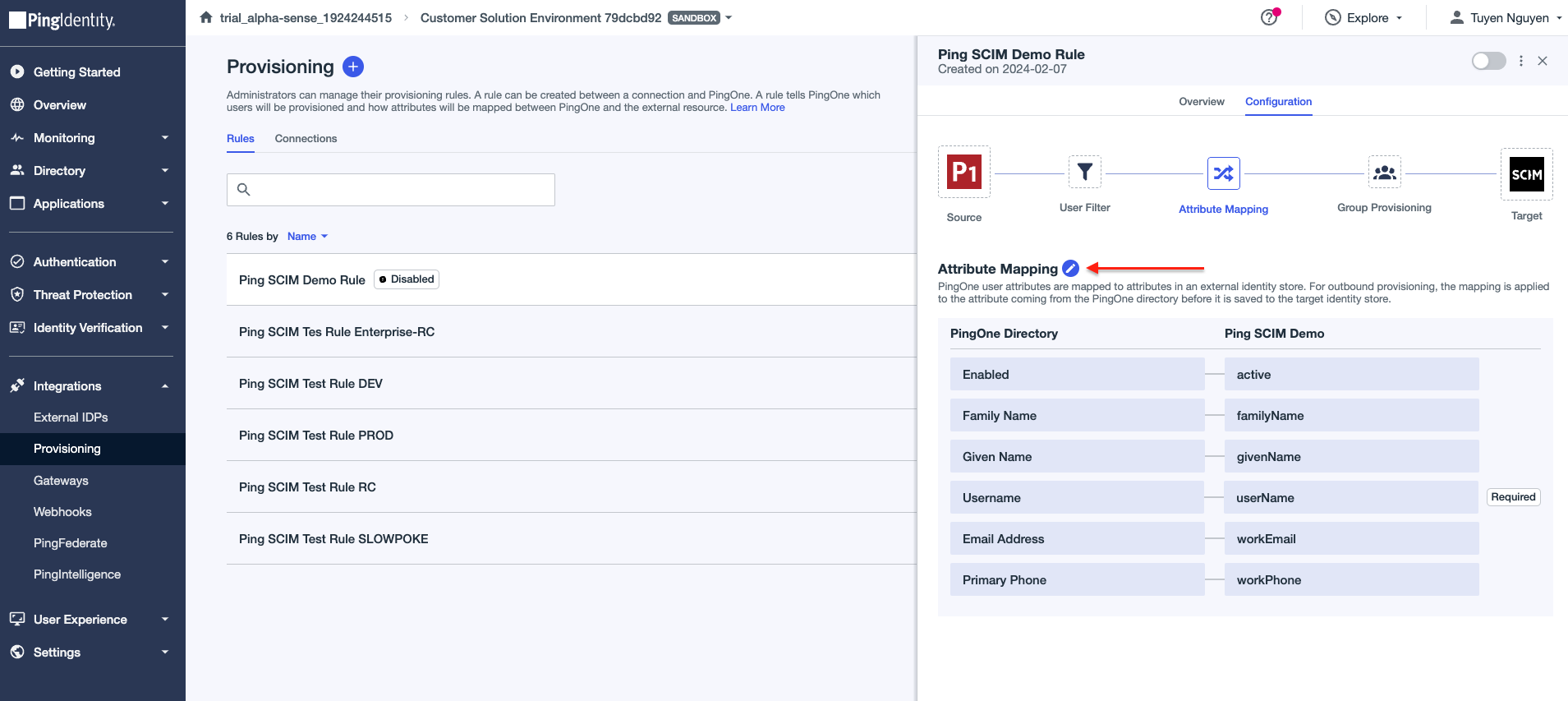Viewport: 1568px width, 701px height.
Task: Click the Identity Verification card icon
Action: 17,327
